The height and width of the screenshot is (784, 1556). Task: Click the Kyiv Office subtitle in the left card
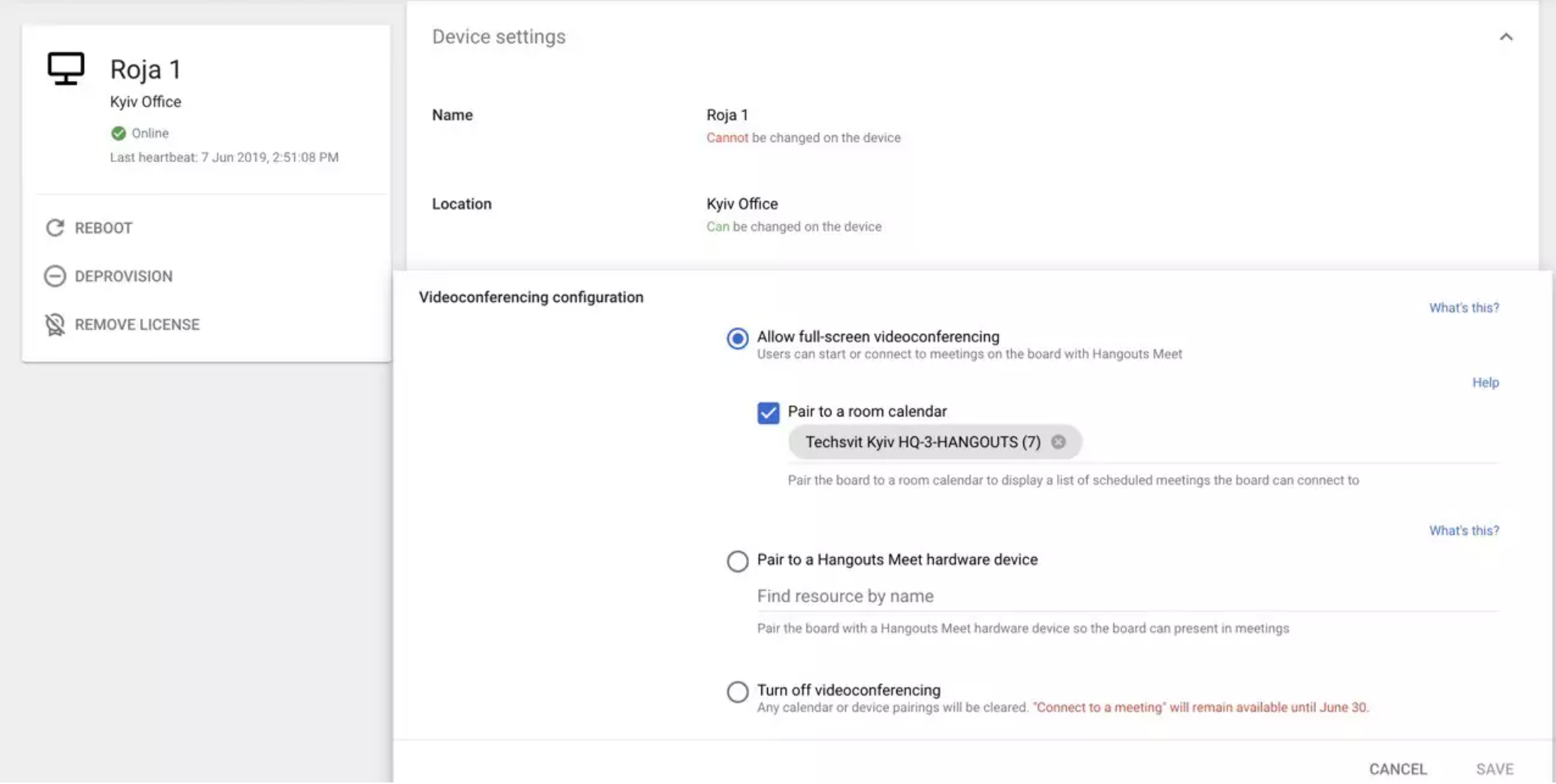click(x=145, y=102)
